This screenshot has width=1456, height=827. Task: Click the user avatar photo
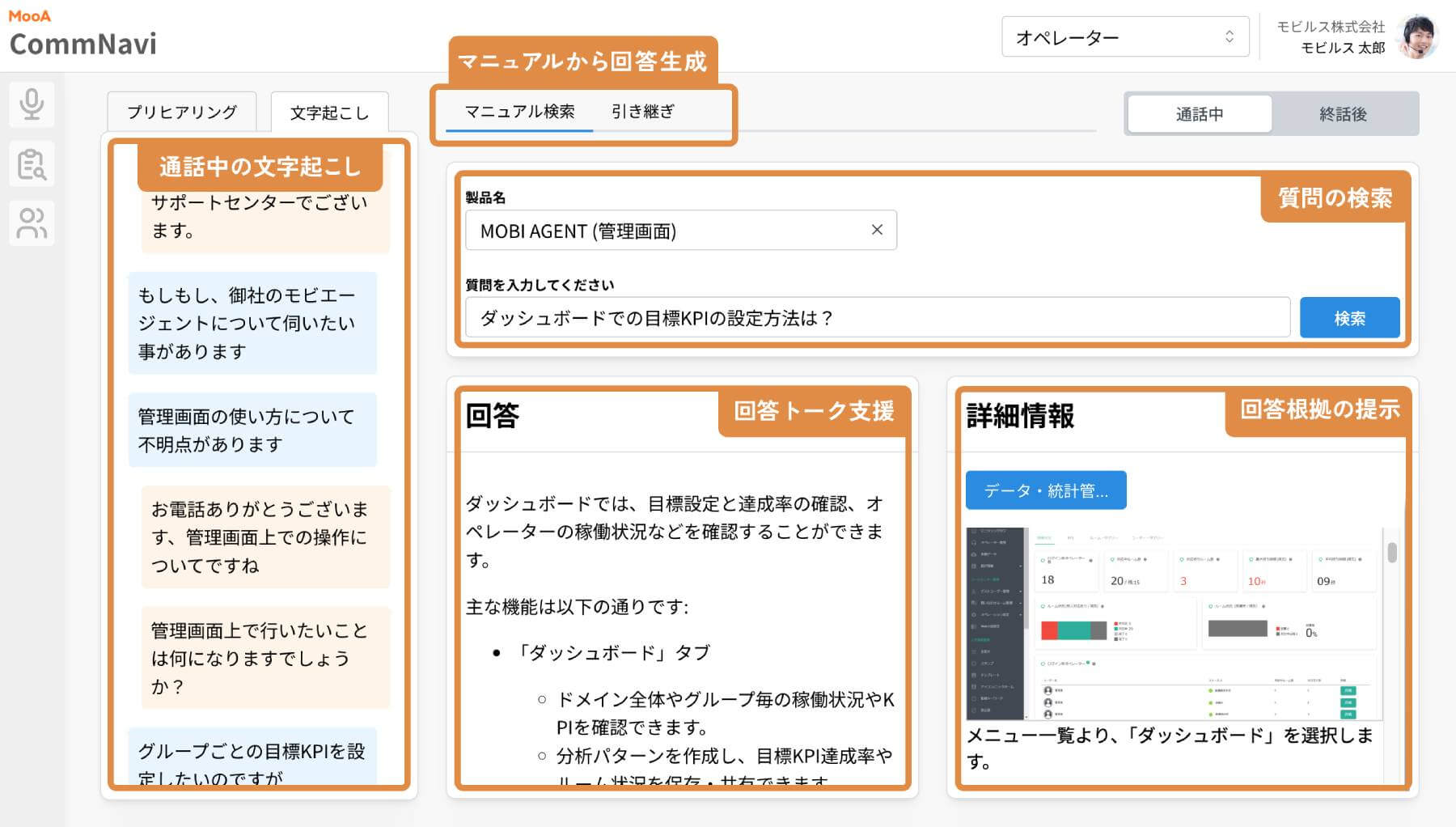[x=1417, y=36]
